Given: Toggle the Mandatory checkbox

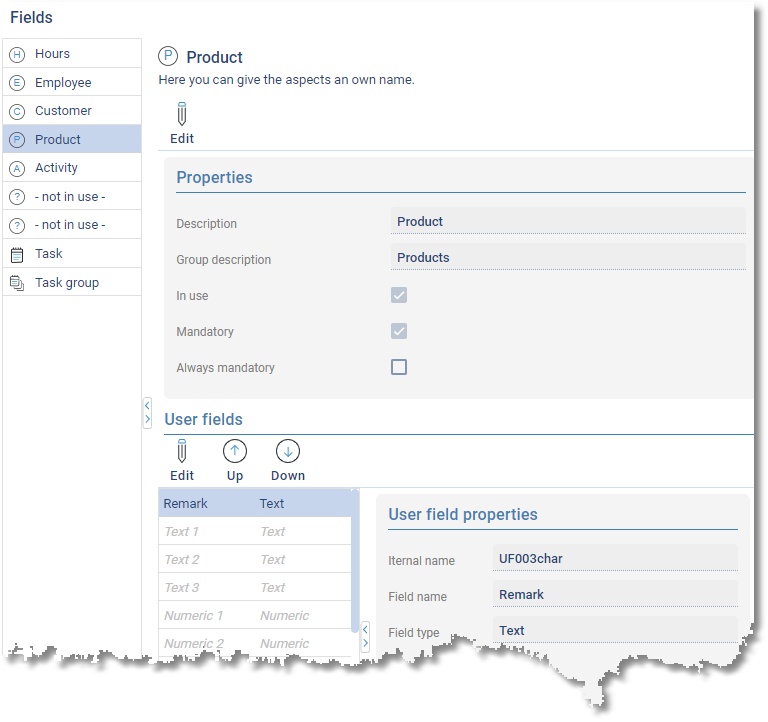Looking at the screenshot, I should tap(399, 331).
